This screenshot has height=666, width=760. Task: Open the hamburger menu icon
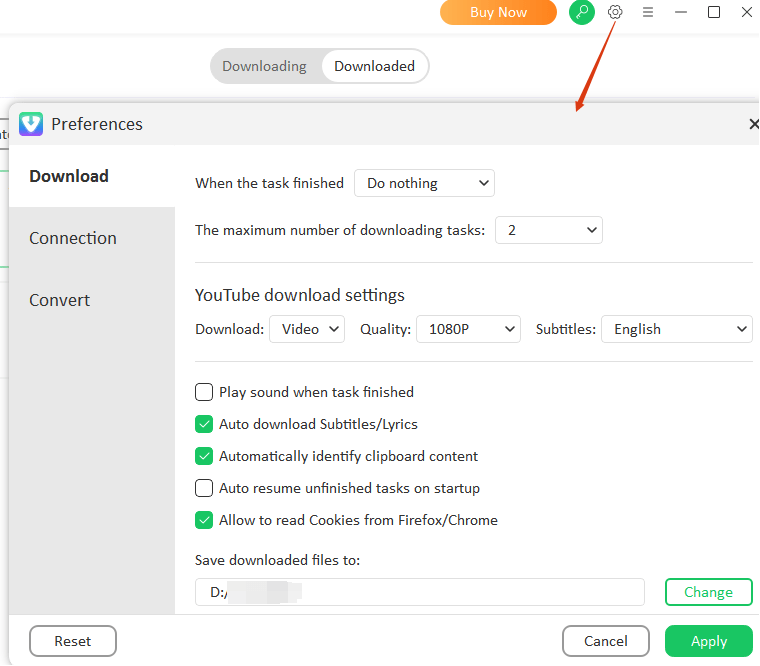click(648, 12)
